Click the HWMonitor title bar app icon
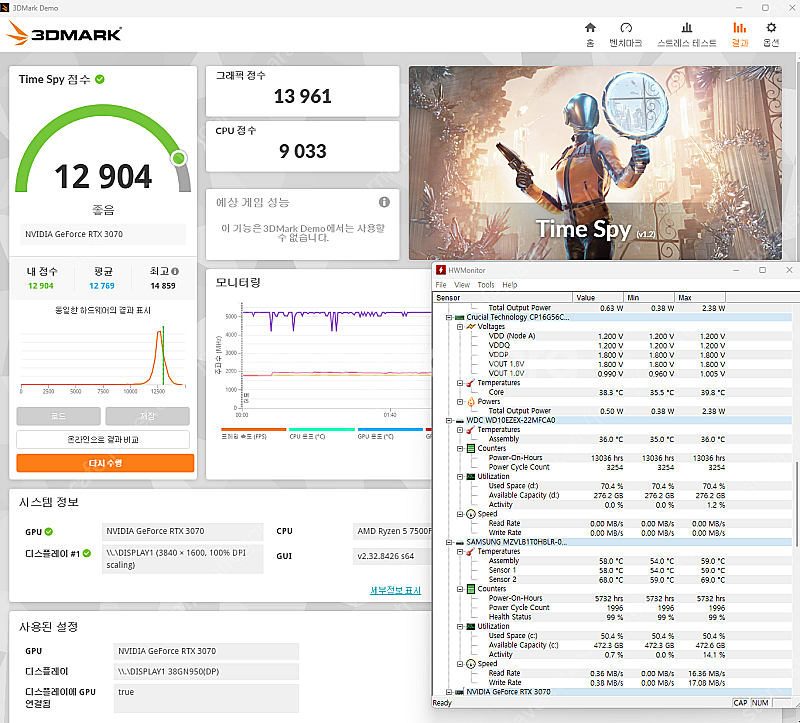Image resolution: width=800 pixels, height=723 pixels. (441, 270)
